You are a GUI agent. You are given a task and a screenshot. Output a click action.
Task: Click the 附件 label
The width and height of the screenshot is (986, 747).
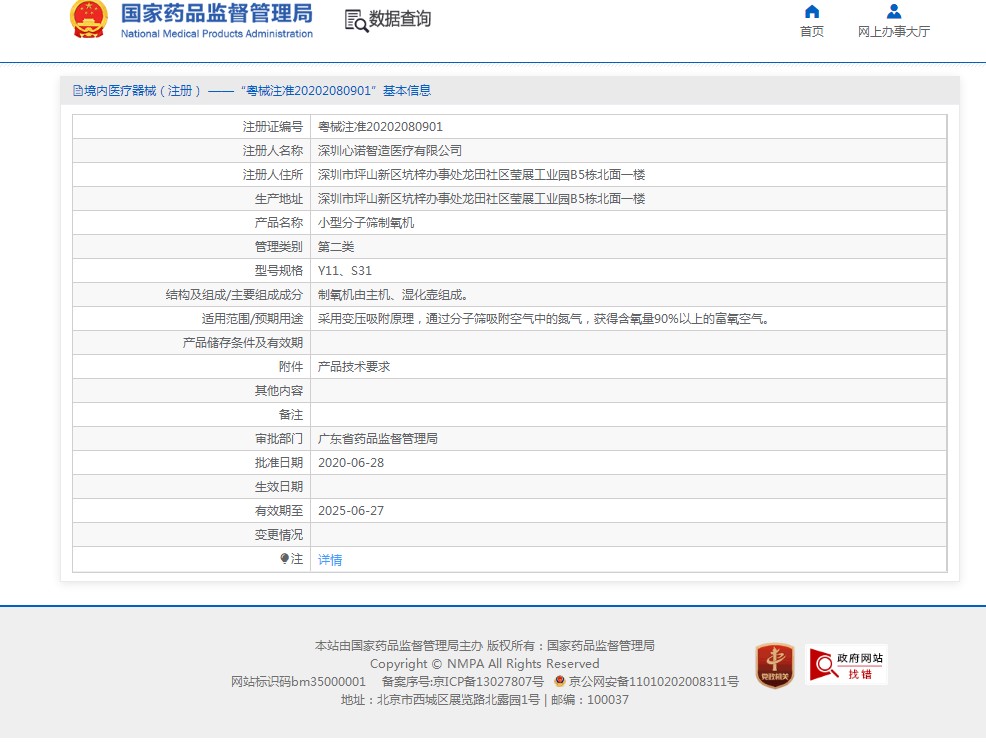click(291, 367)
